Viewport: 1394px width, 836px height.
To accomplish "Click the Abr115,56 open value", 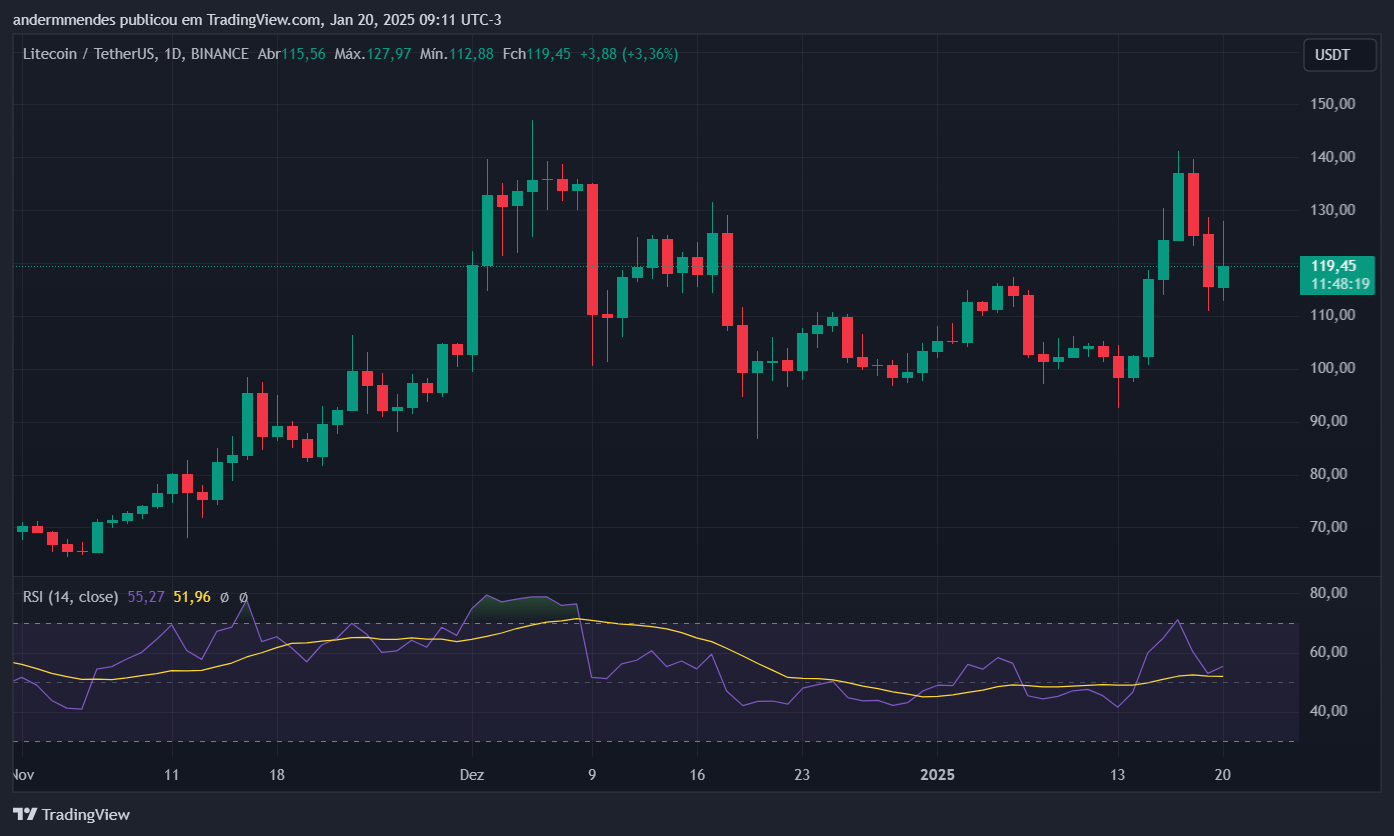I will [x=291, y=54].
